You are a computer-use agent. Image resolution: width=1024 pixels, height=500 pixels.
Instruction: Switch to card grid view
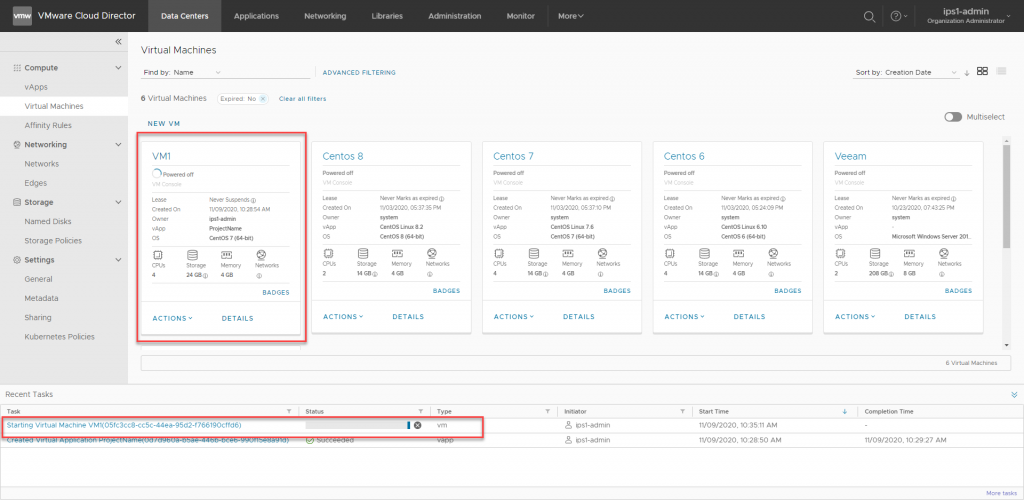click(x=983, y=71)
